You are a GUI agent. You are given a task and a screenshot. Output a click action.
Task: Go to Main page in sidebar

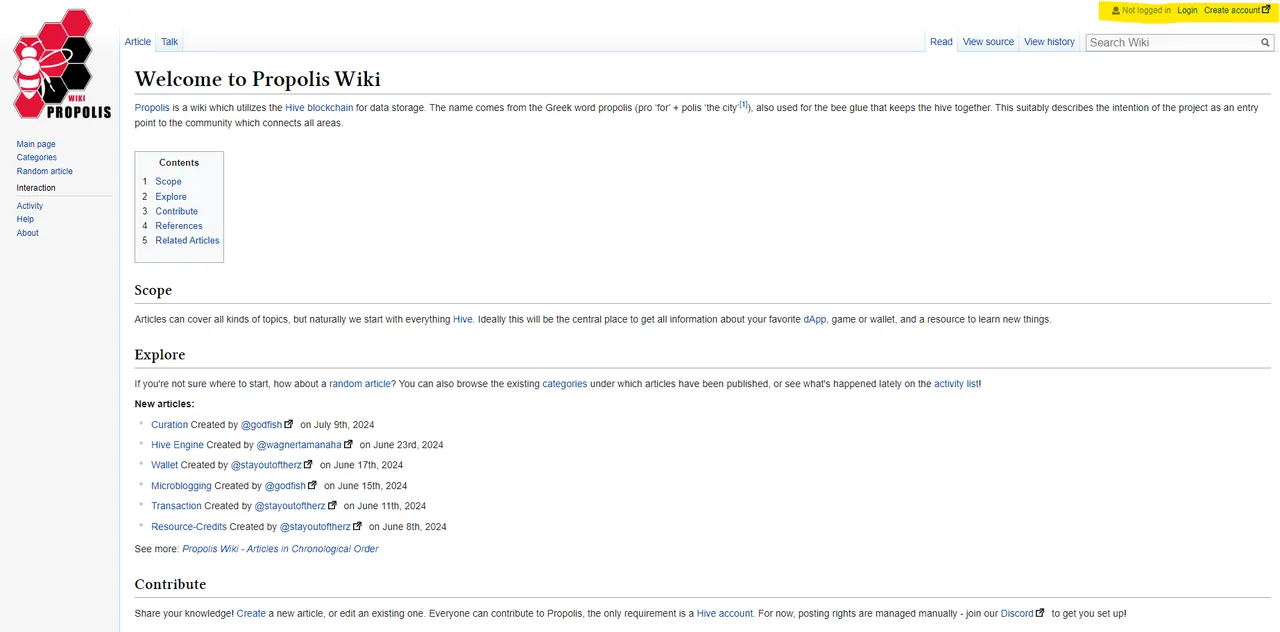36,144
